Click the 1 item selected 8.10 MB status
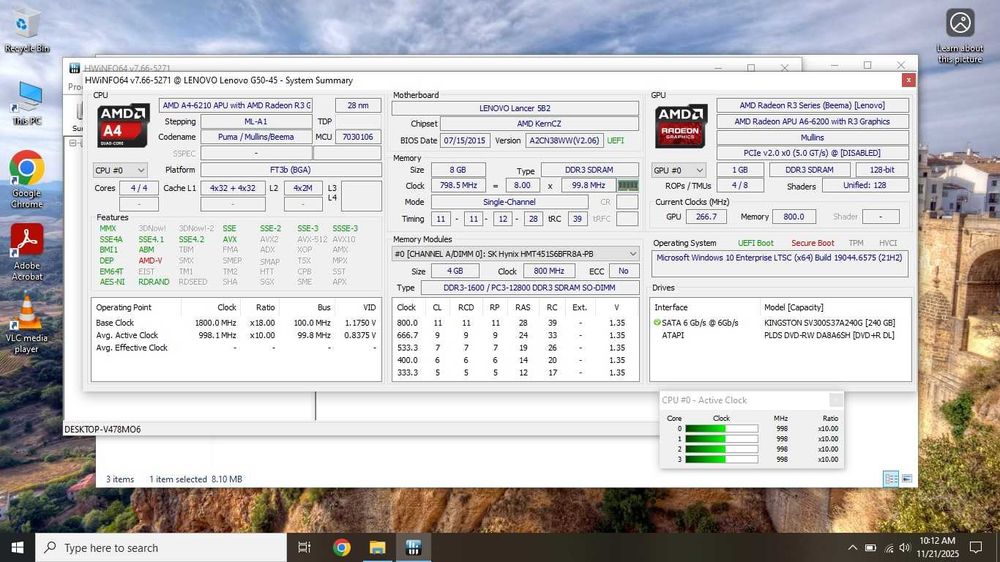This screenshot has height=562, width=1000. [196, 478]
